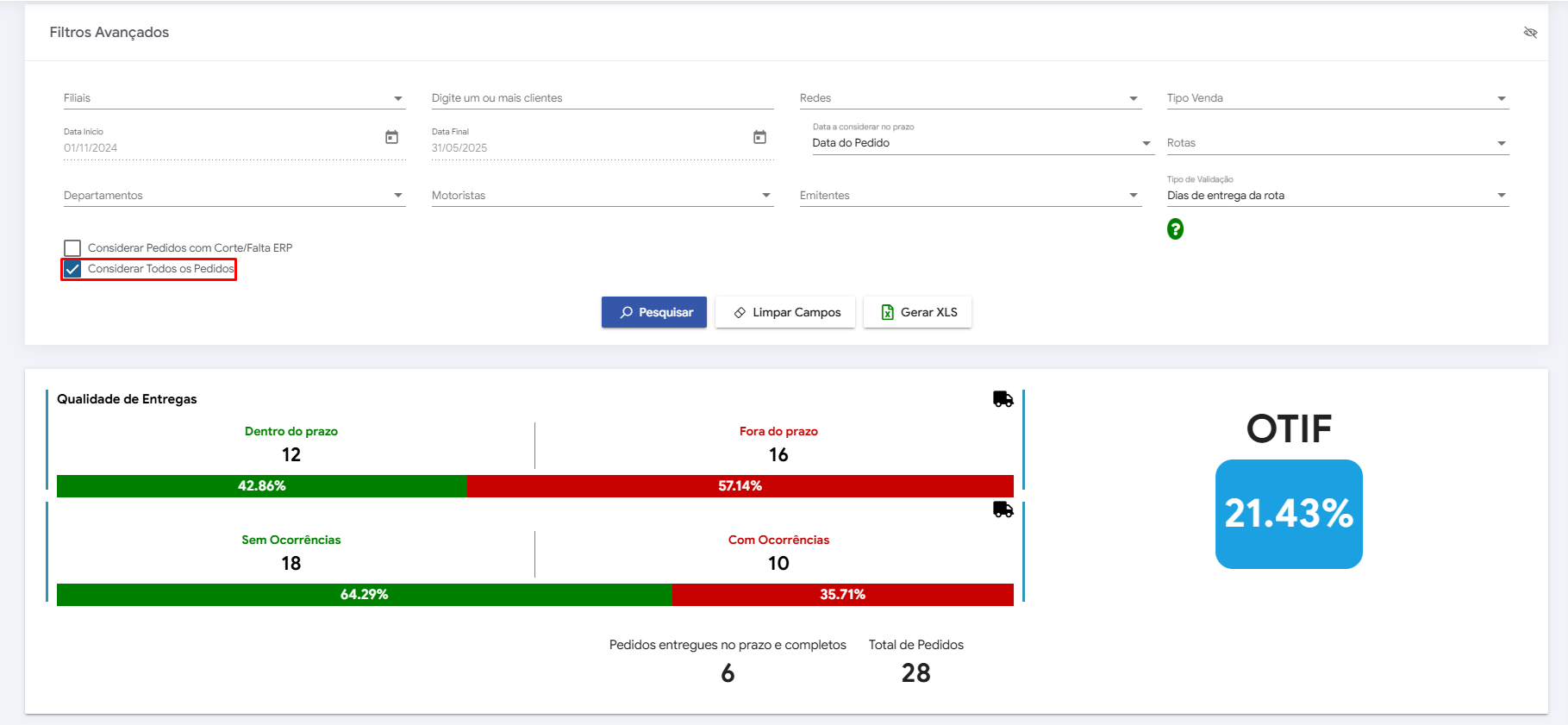This screenshot has width=1568, height=725.
Task: Click the Pesquisar button
Action: 654,312
